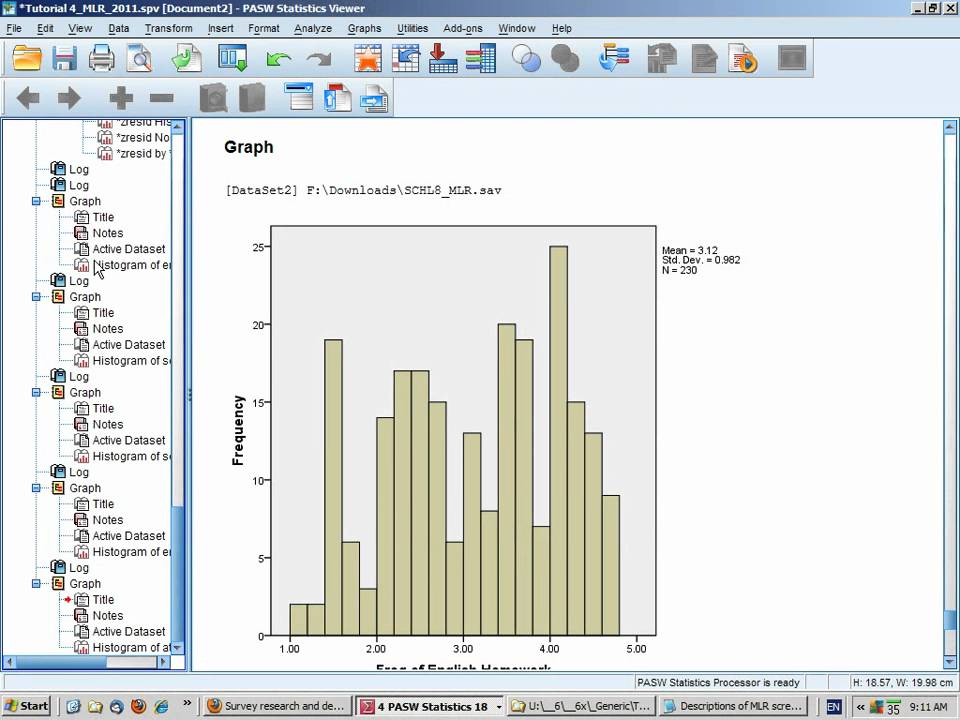Collapse the fourth Graph node in outline

tap(36, 488)
